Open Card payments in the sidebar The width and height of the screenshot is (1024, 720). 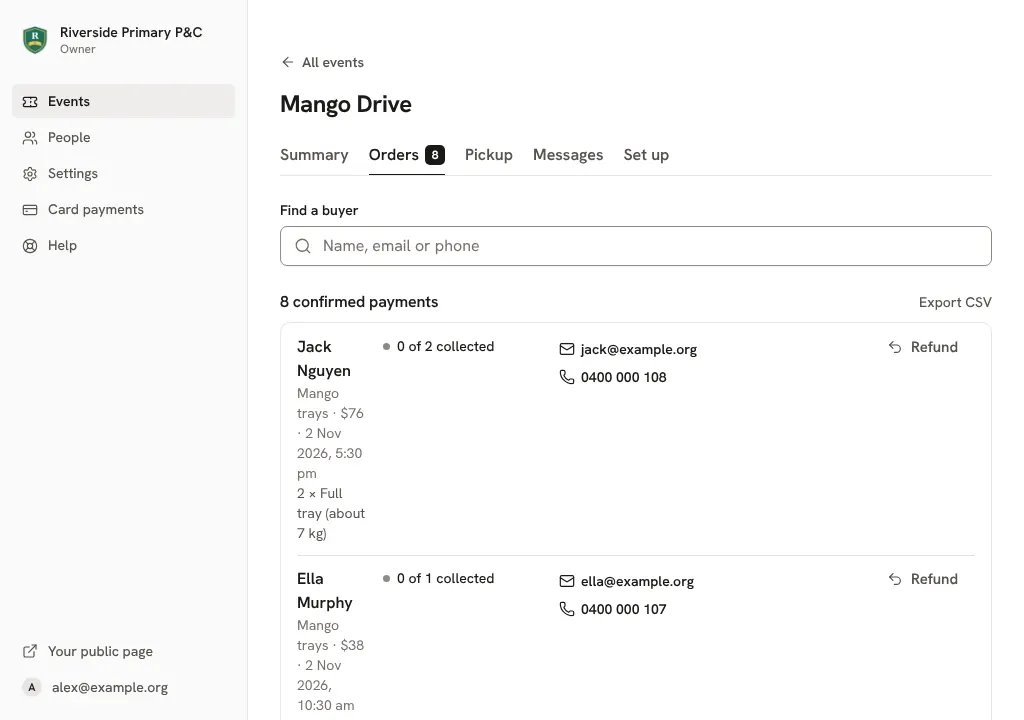(x=123, y=209)
